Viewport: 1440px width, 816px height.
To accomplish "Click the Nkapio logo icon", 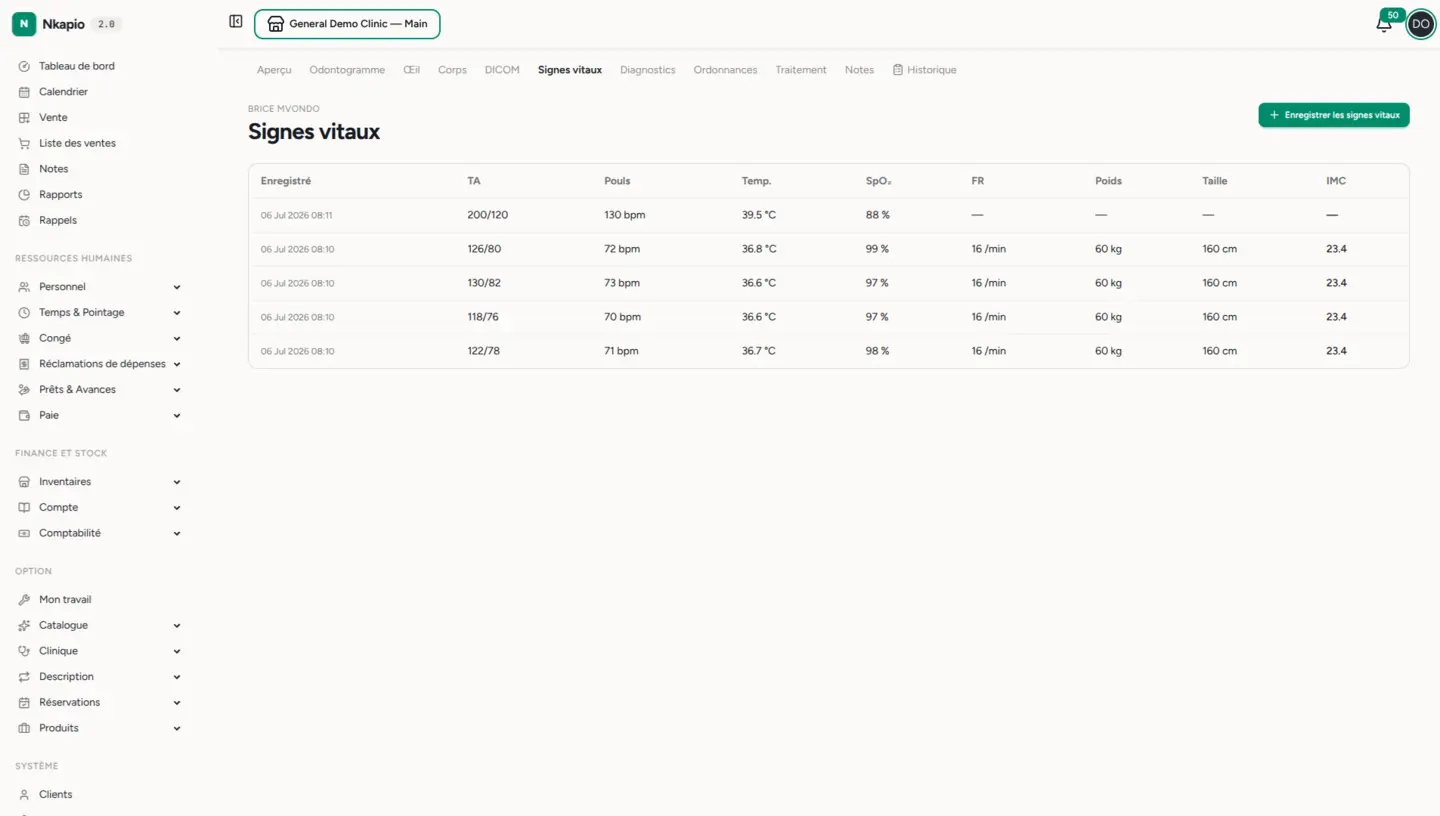I will click(x=24, y=24).
